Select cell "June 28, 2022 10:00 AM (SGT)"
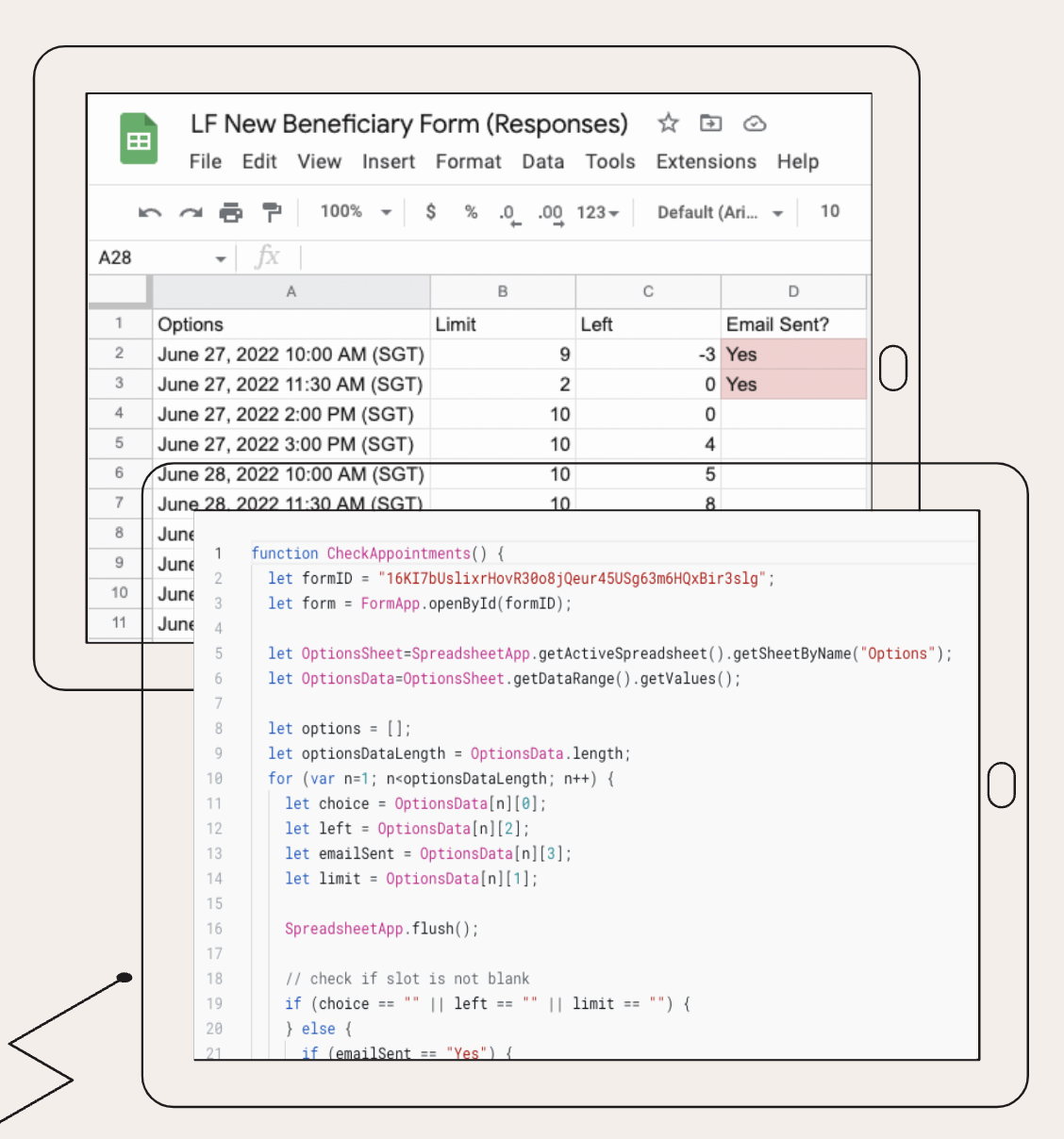The image size is (1064, 1139). (x=291, y=474)
